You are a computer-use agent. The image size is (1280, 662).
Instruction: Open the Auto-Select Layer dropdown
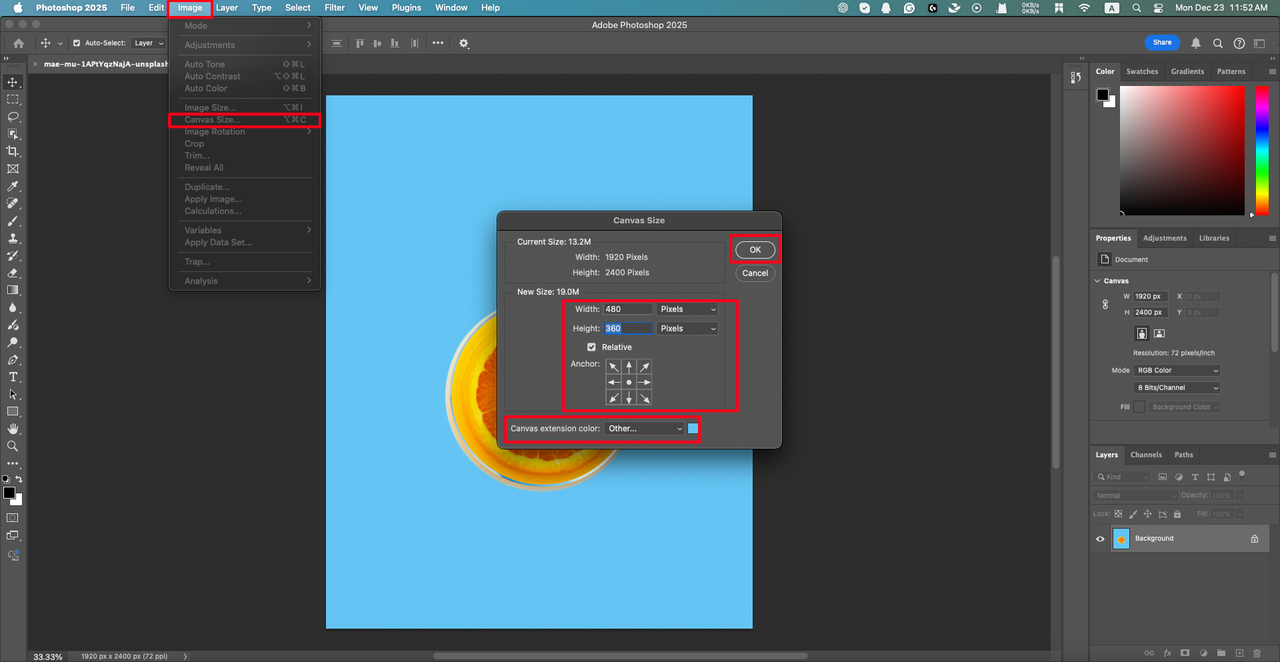[149, 43]
